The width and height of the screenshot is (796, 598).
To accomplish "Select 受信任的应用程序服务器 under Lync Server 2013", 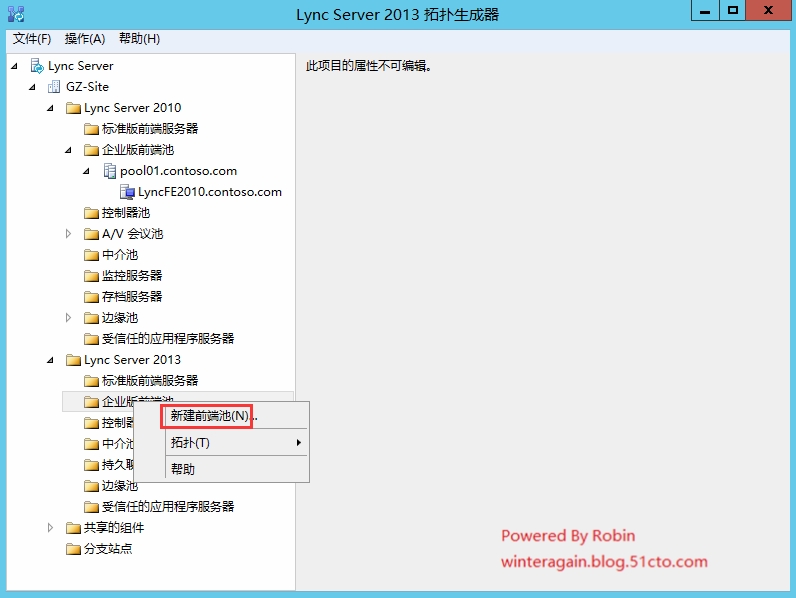I will point(168,507).
